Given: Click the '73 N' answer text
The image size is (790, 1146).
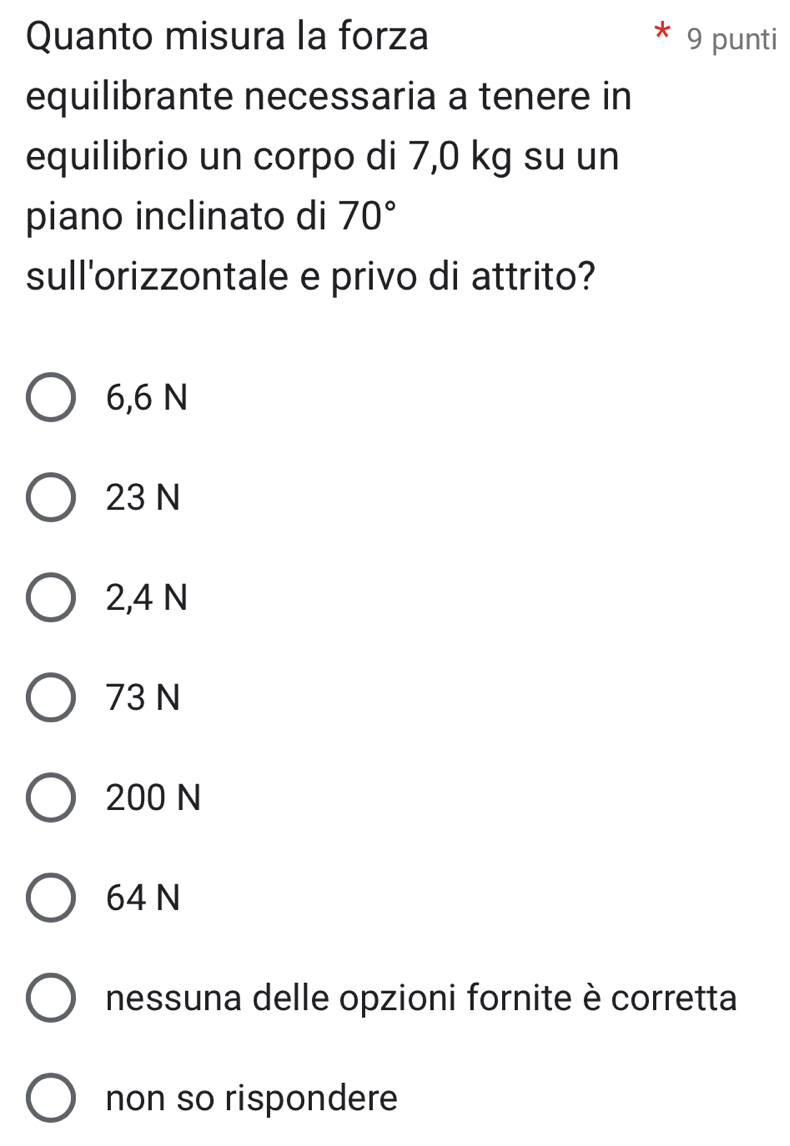Looking at the screenshot, I should click(x=143, y=699).
